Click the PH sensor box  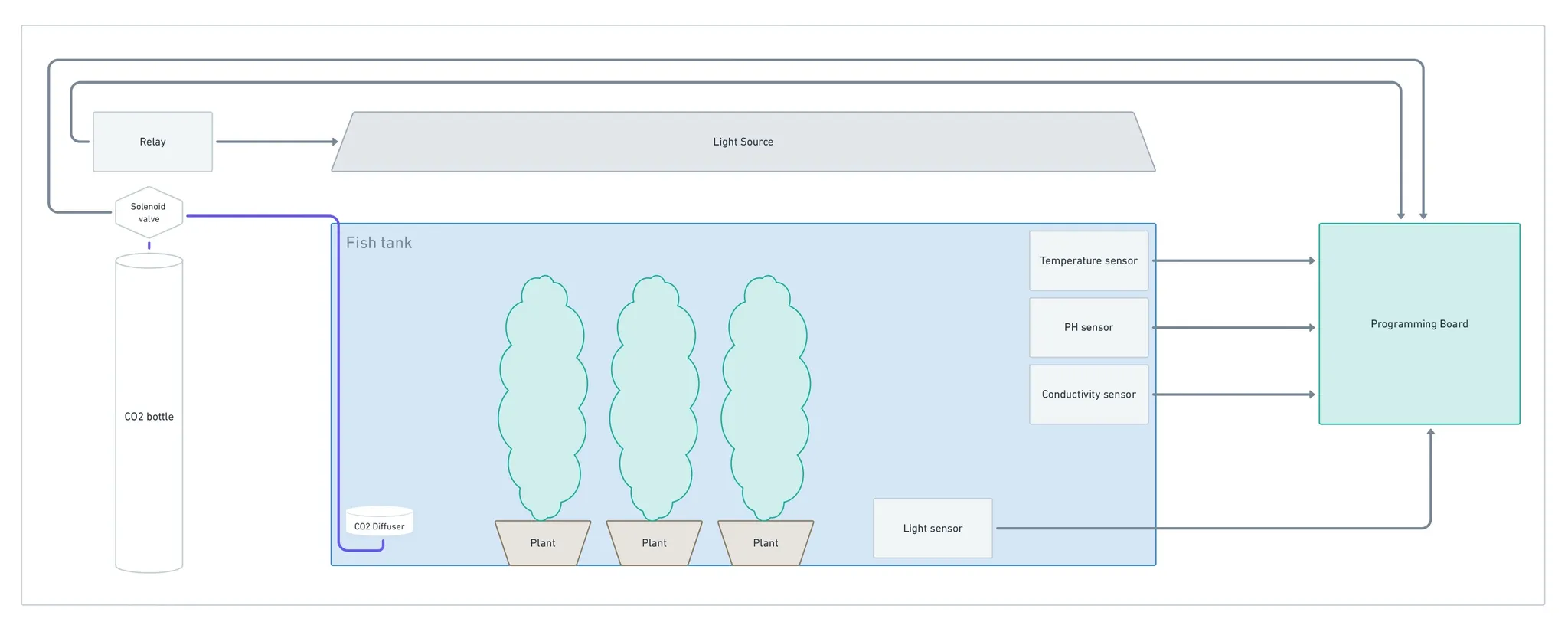1088,327
